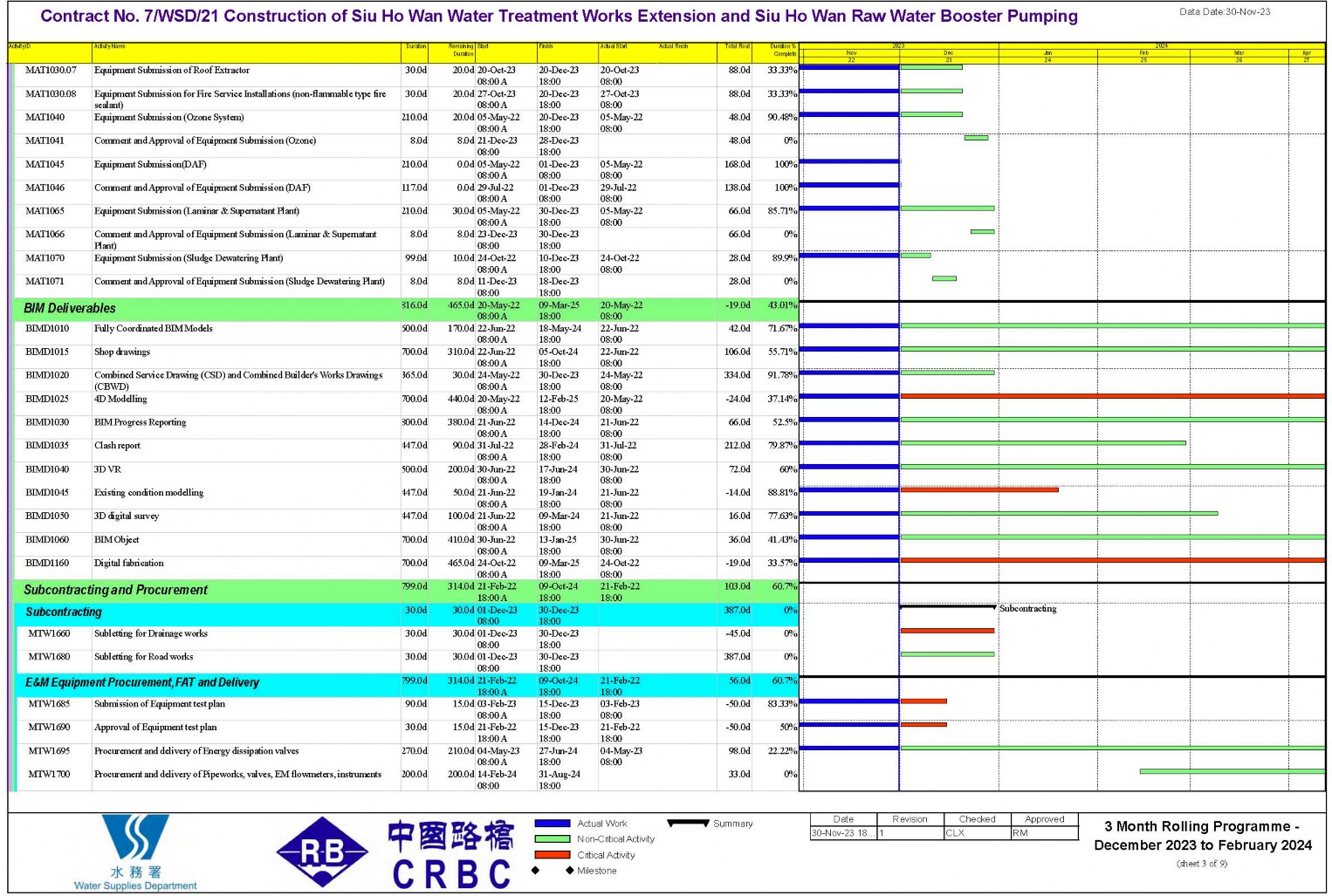Click the Feb month header in the timescale

pyautogui.click(x=1143, y=53)
